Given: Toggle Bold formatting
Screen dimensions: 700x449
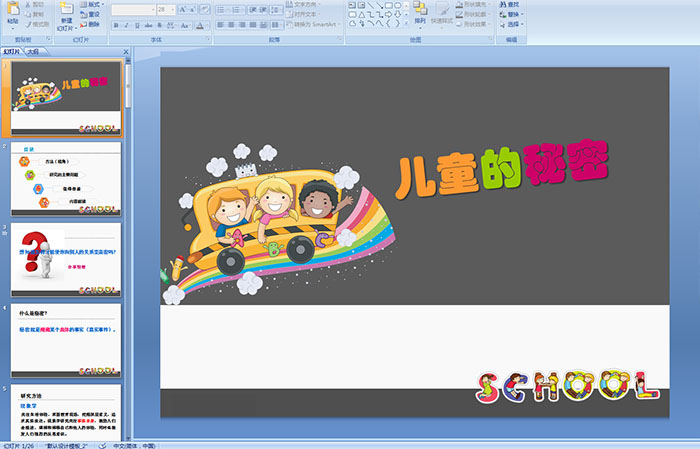Looking at the screenshot, I should (116, 25).
